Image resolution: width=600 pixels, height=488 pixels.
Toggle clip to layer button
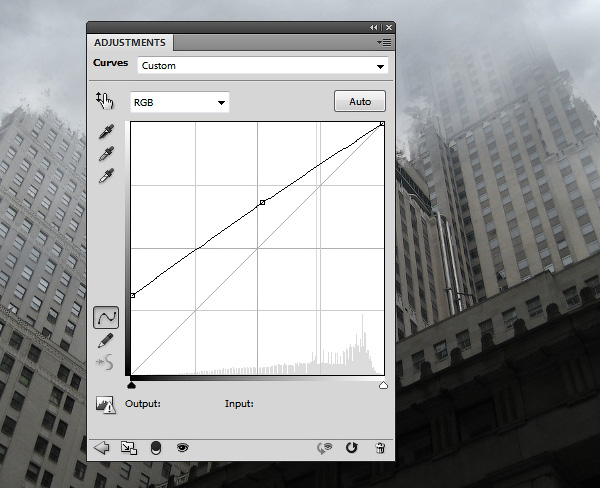[x=156, y=448]
